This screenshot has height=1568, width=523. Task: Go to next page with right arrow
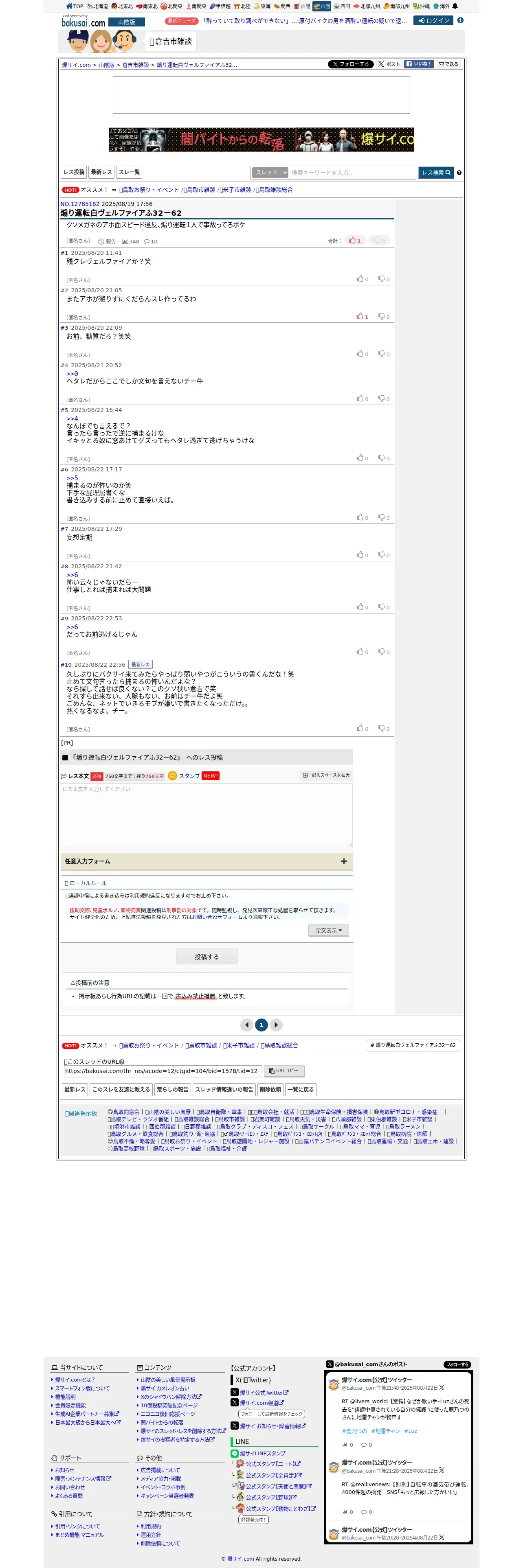(x=276, y=1025)
